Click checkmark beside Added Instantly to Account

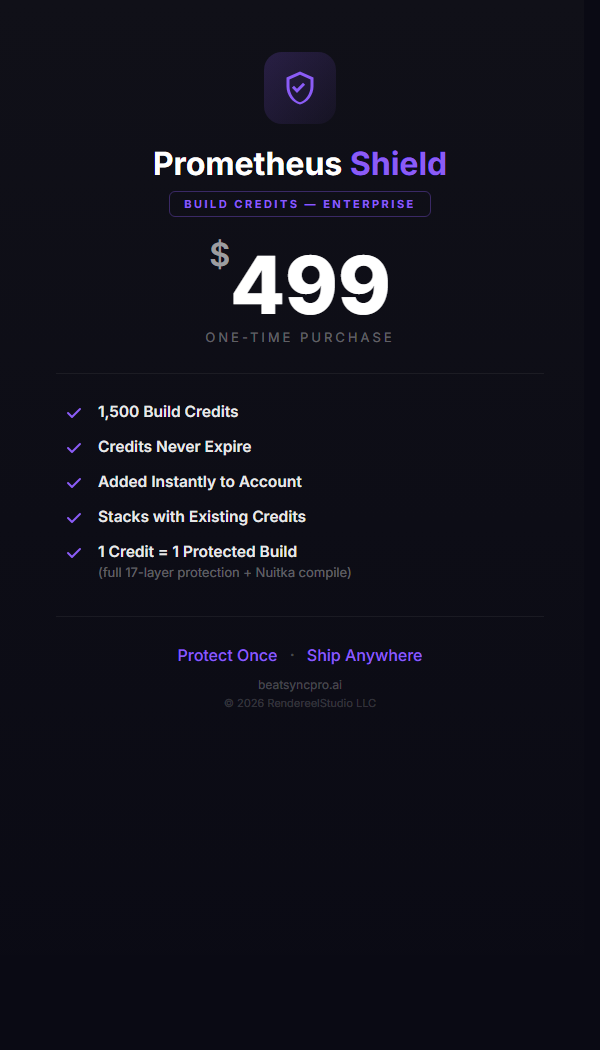point(73,482)
